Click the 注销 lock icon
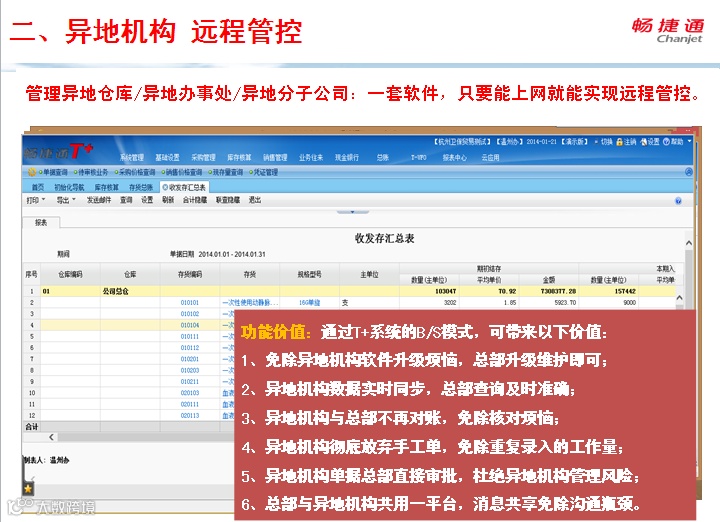The width and height of the screenshot is (720, 522). pyautogui.click(x=619, y=142)
